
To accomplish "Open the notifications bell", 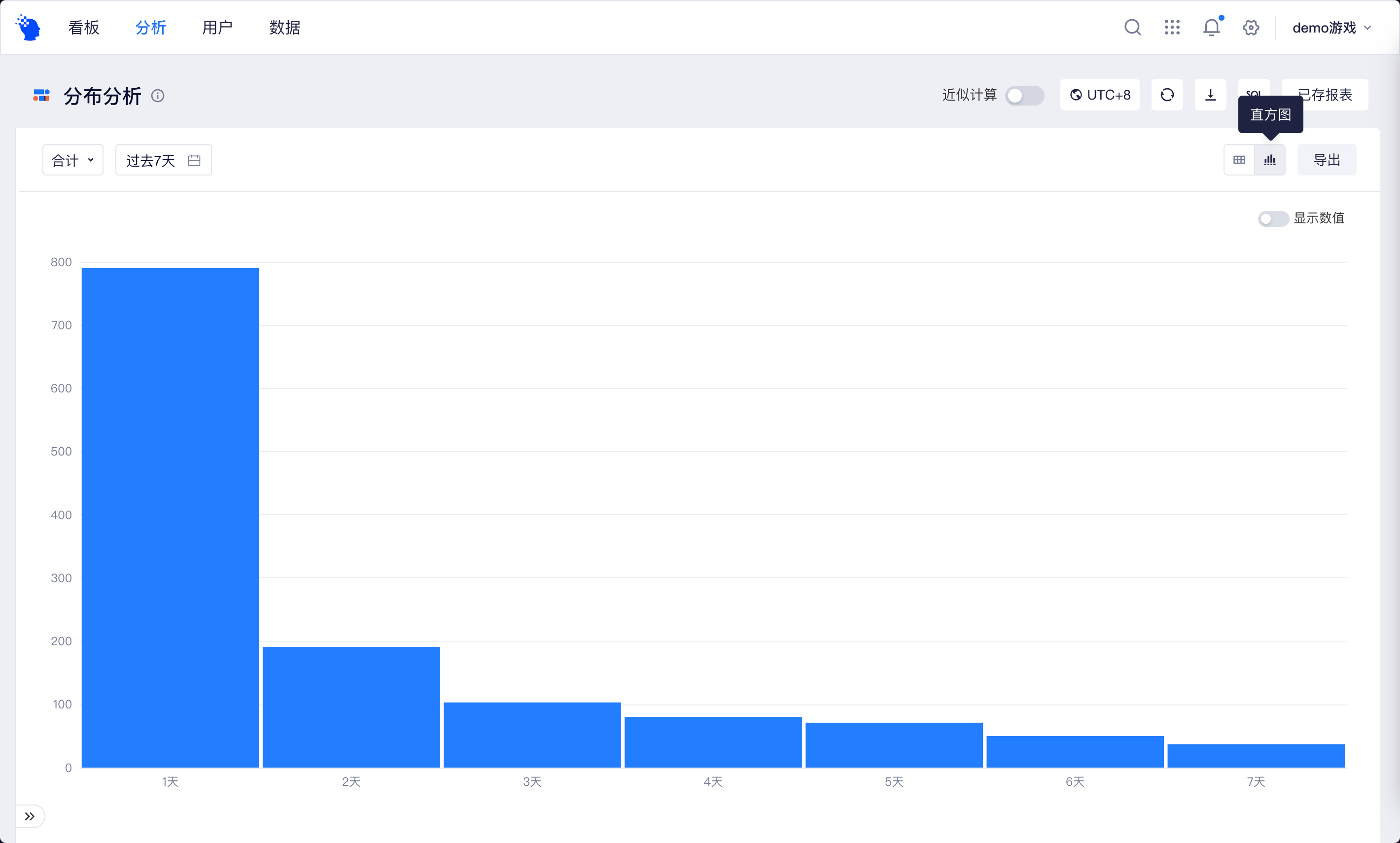I will tap(1211, 27).
